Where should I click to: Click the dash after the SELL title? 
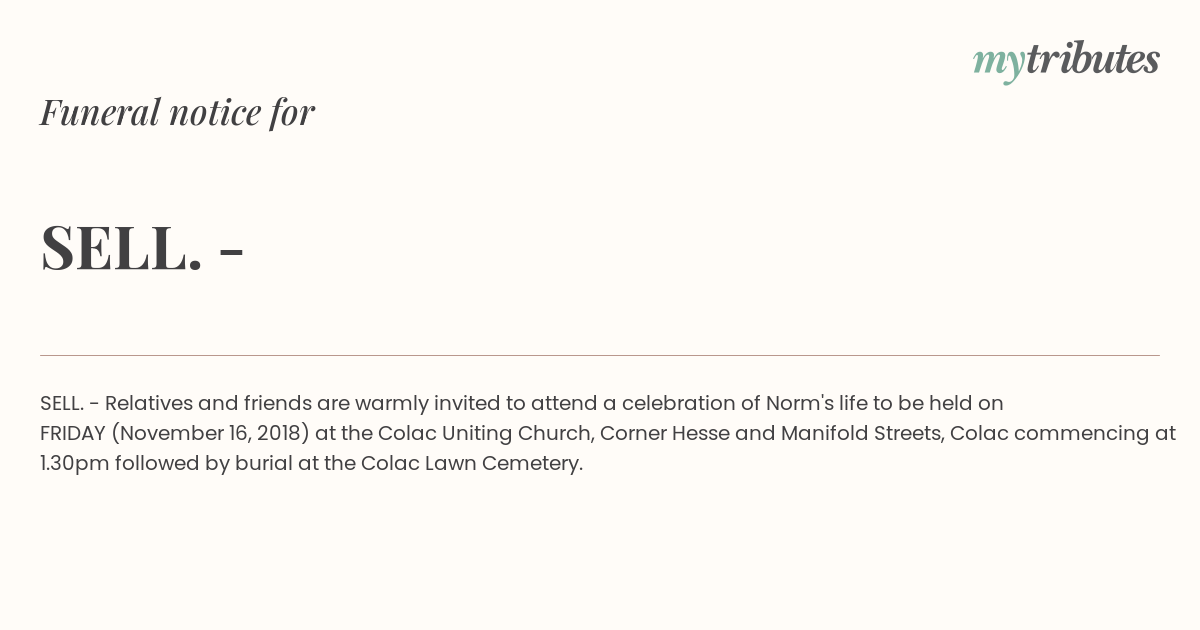tap(231, 252)
